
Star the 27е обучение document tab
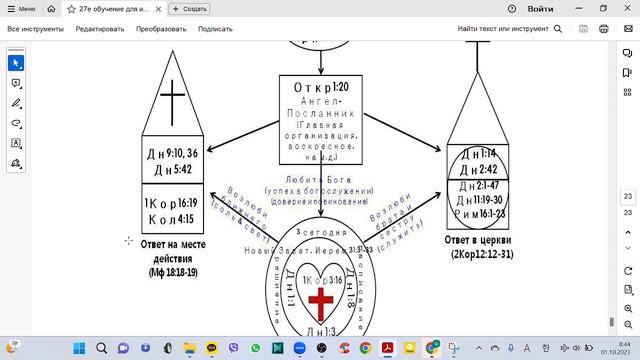71,9
